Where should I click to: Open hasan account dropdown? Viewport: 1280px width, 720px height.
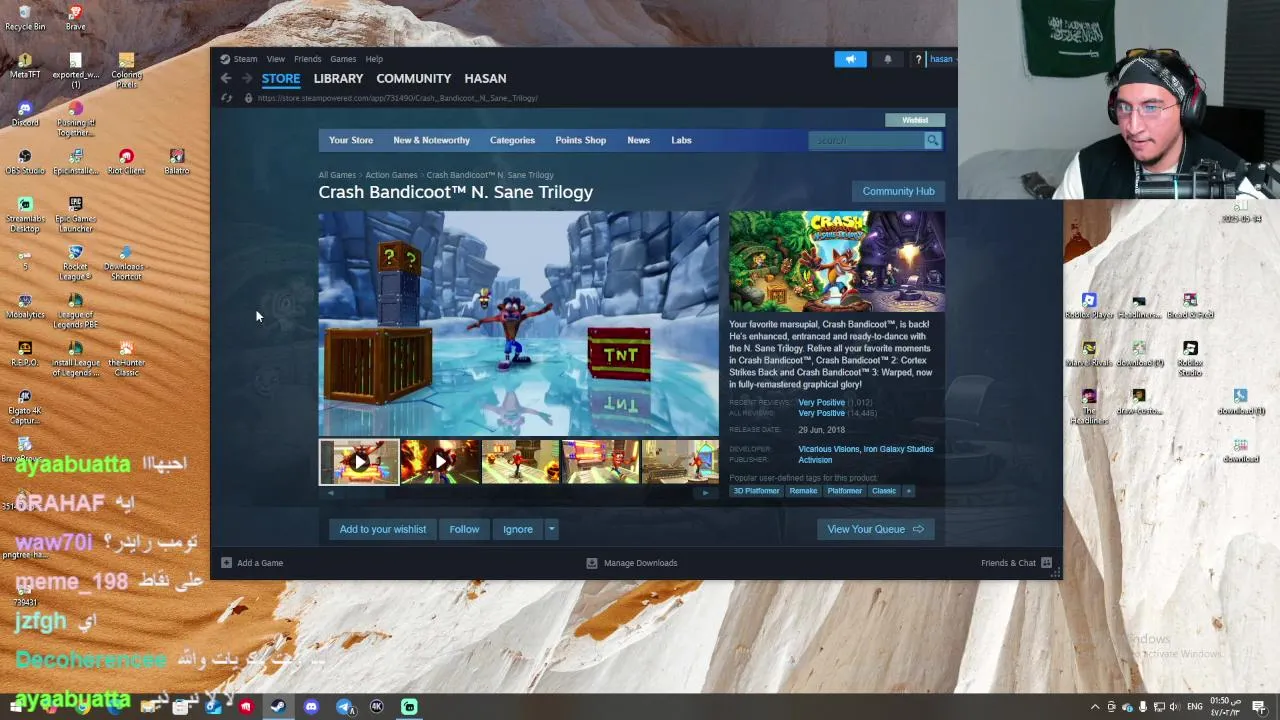943,59
